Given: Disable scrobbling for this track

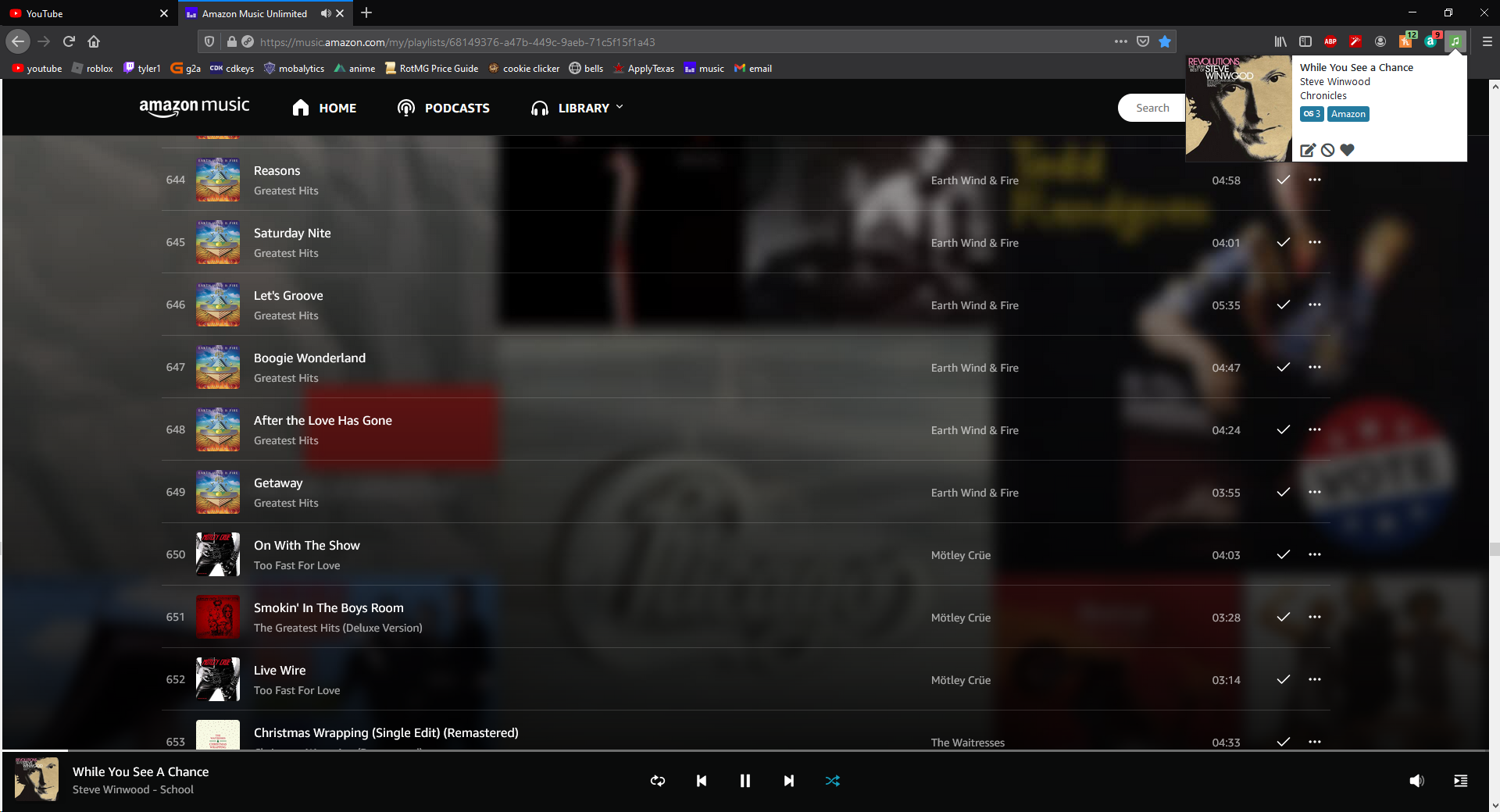Looking at the screenshot, I should [1327, 150].
